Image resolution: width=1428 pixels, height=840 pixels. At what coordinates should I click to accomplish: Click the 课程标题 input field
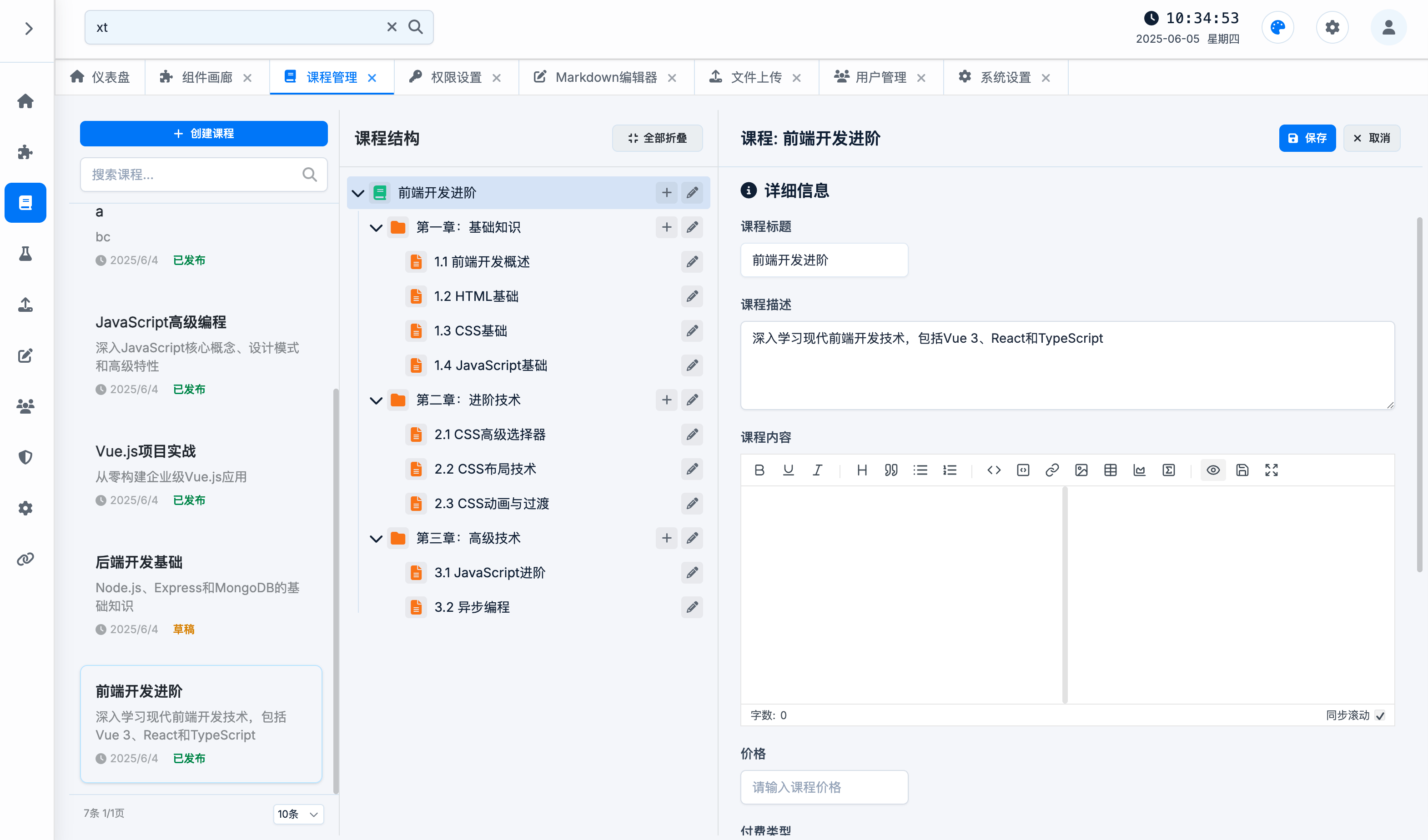click(824, 260)
